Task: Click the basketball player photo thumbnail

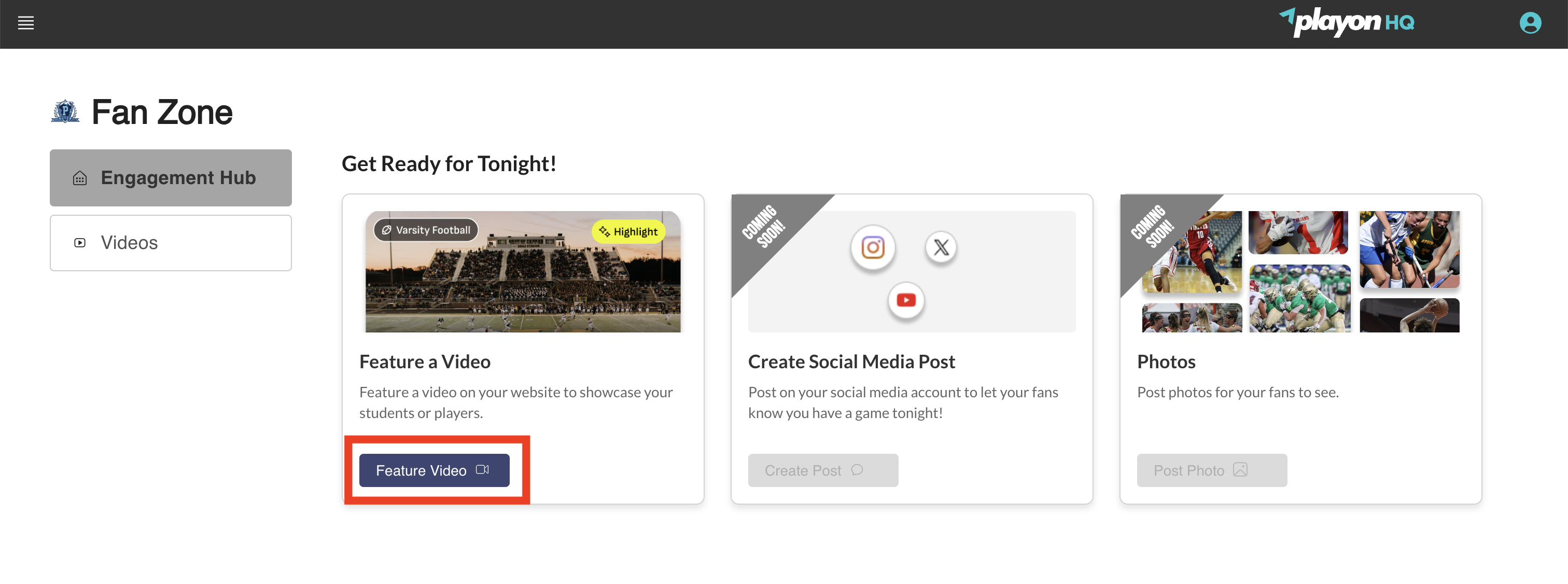Action: [x=1192, y=252]
